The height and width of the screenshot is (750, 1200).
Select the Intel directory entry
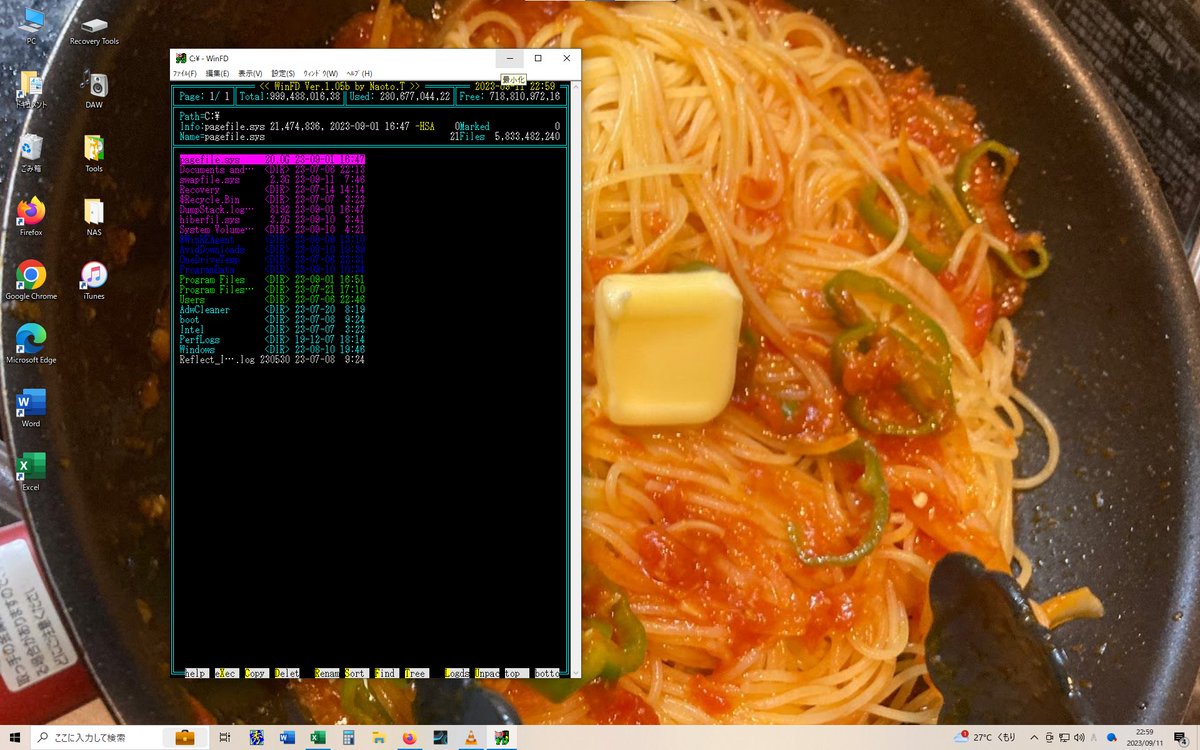tap(272, 330)
